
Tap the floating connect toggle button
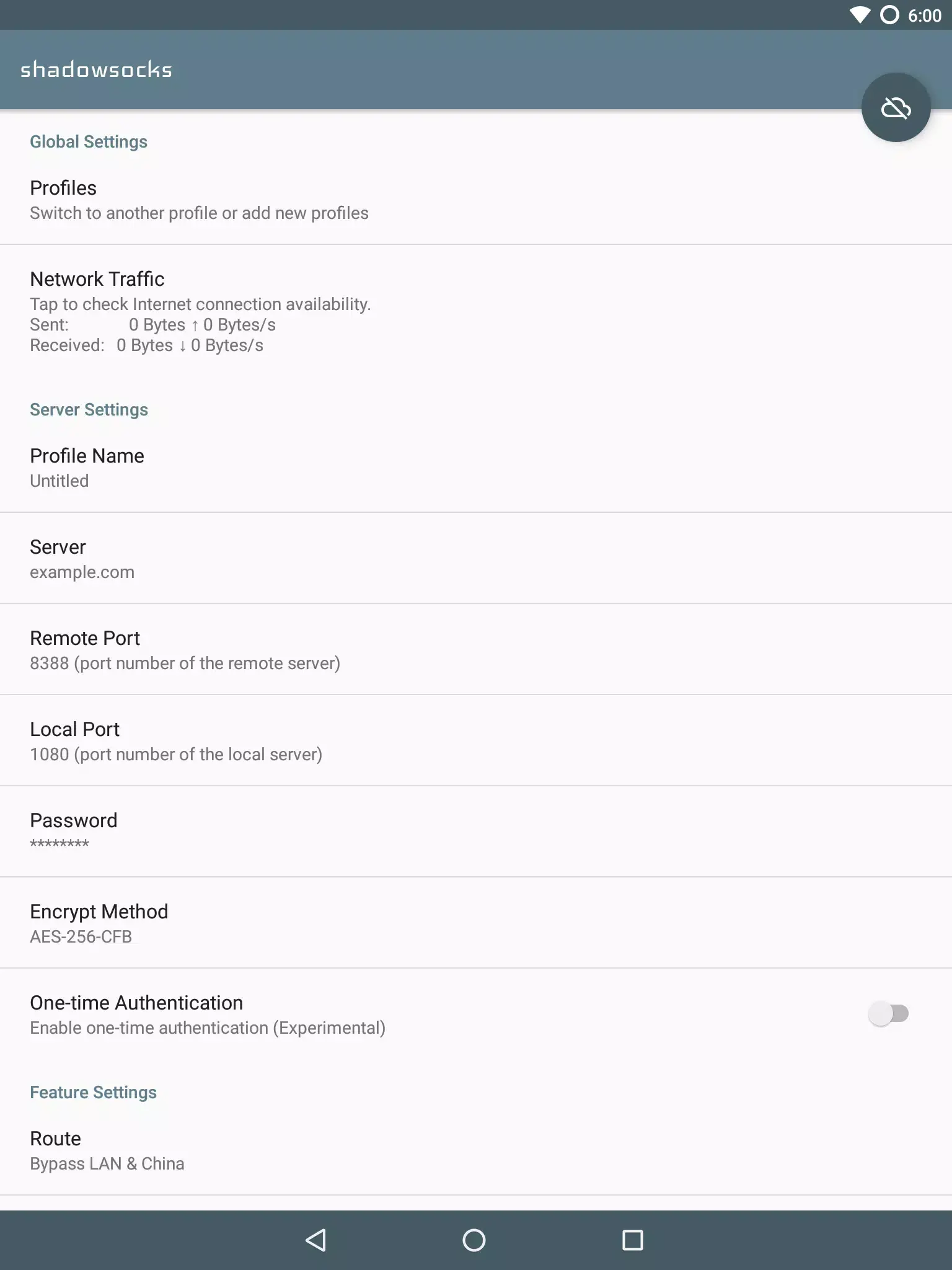[x=896, y=107]
